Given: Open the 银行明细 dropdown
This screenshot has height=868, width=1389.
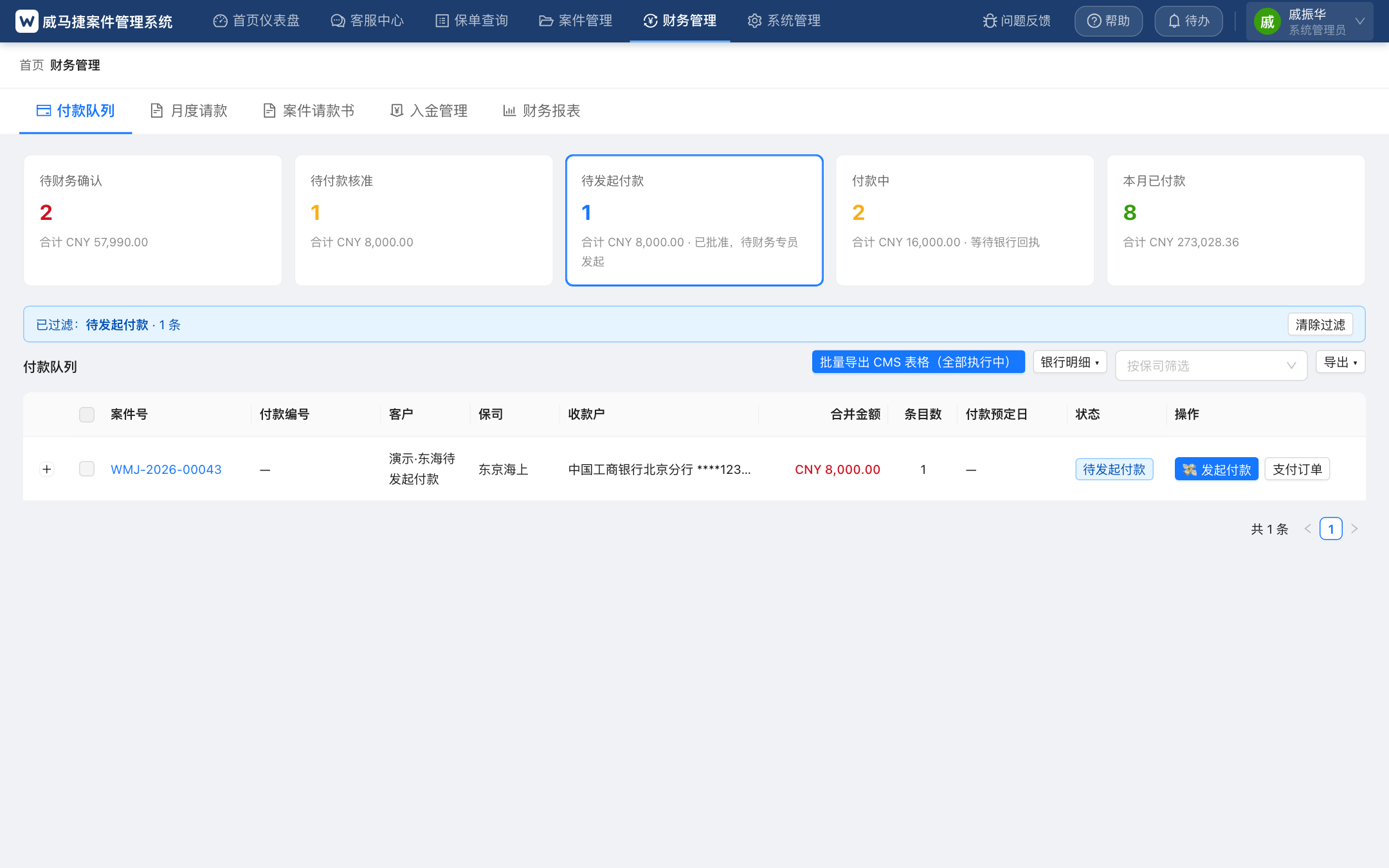Looking at the screenshot, I should 1070,362.
